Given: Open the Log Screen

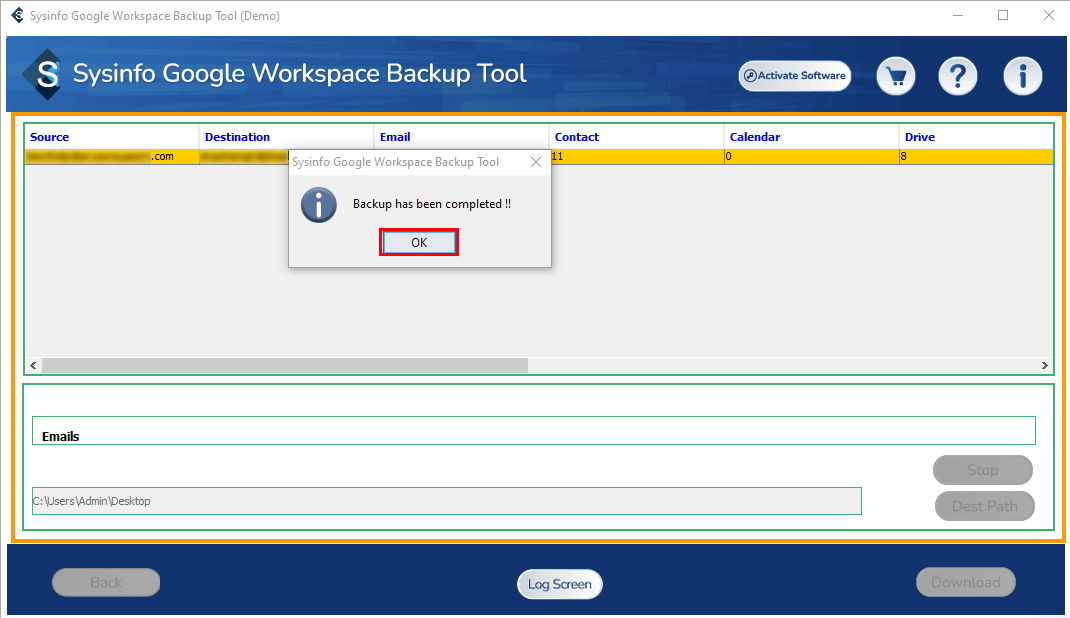Looking at the screenshot, I should 559,584.
